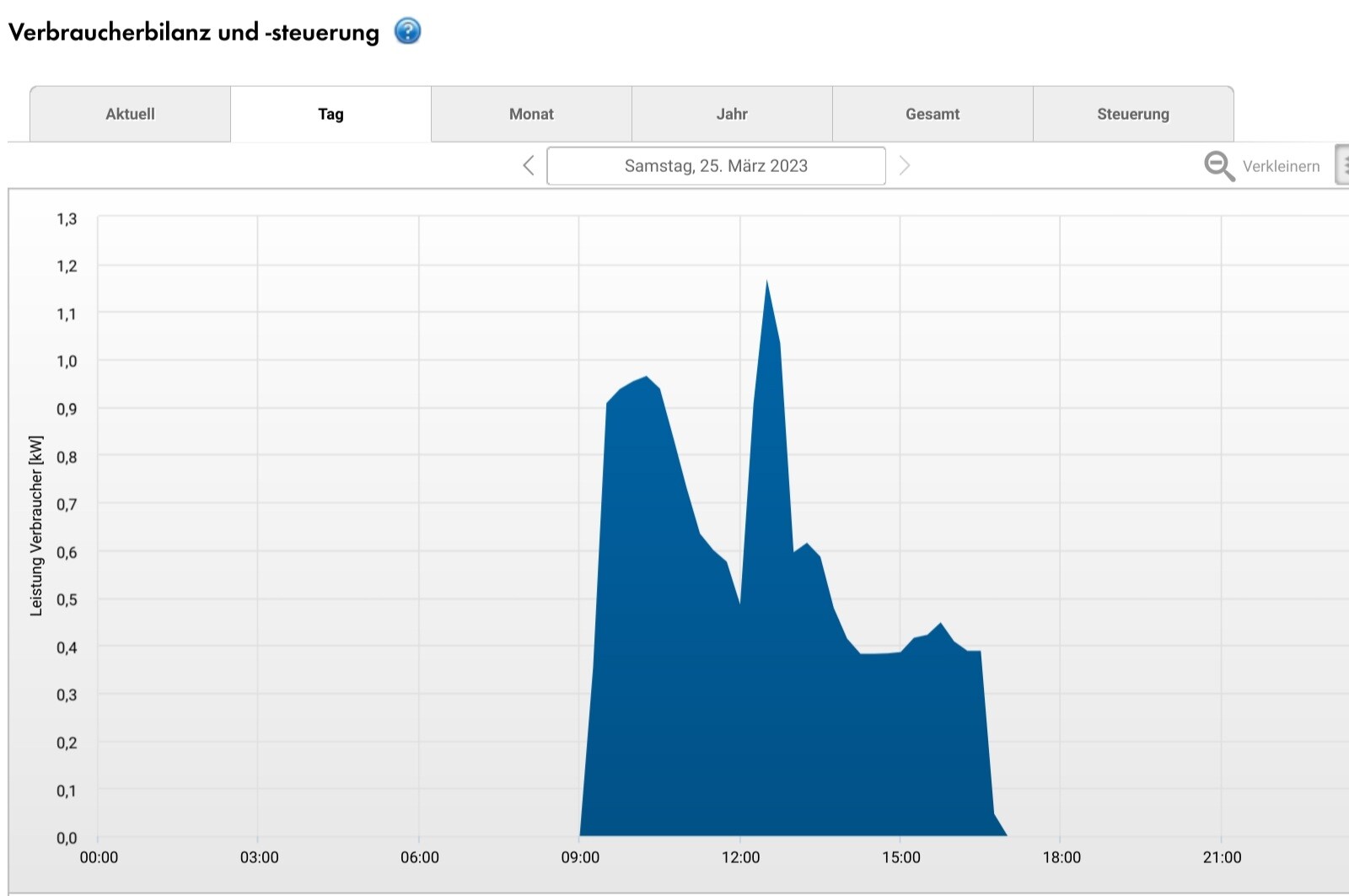Image resolution: width=1349 pixels, height=896 pixels.
Task: Open the help icon beside the page title
Action: tap(407, 32)
